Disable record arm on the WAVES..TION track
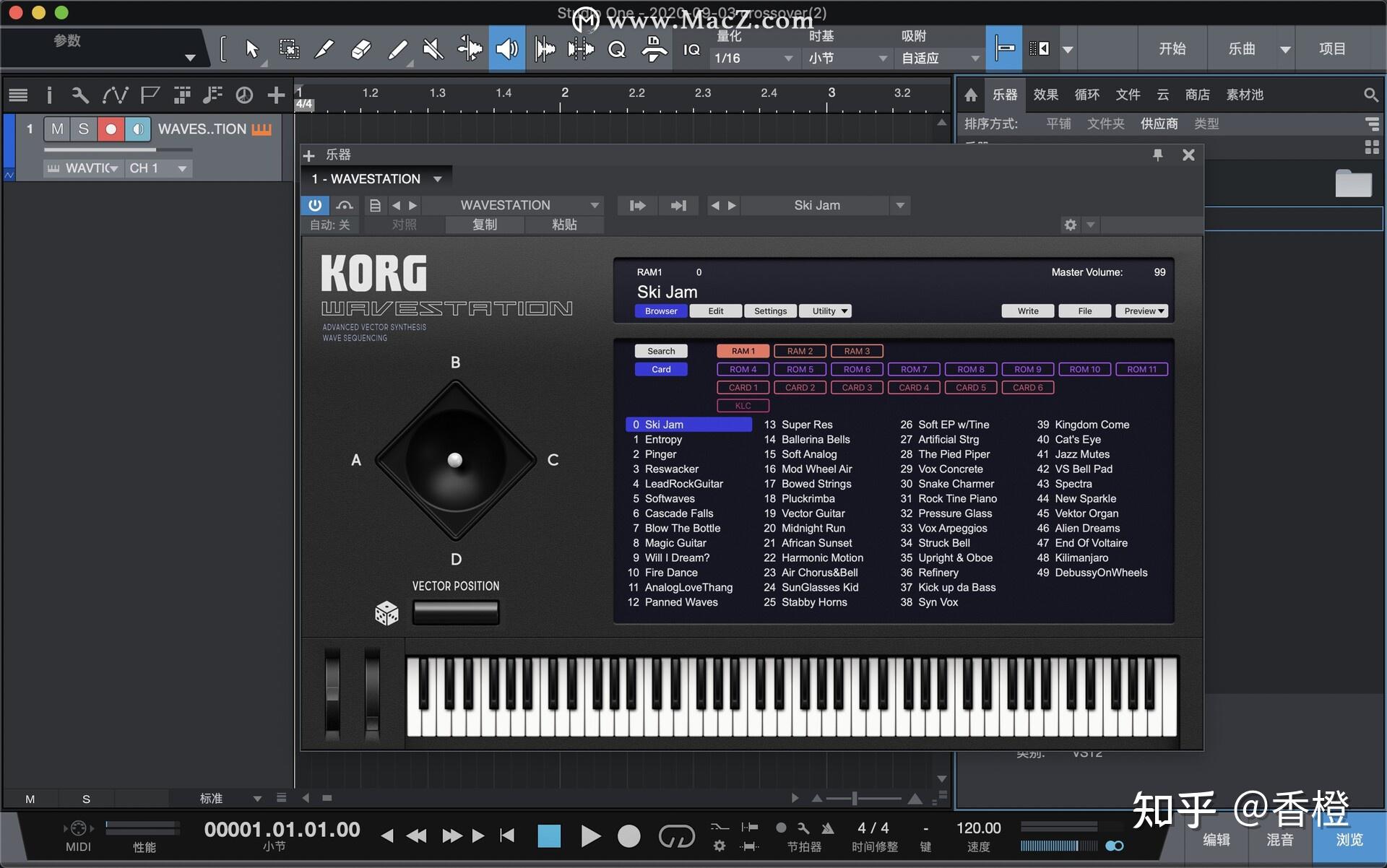Image resolution: width=1387 pixels, height=868 pixels. 111,129
